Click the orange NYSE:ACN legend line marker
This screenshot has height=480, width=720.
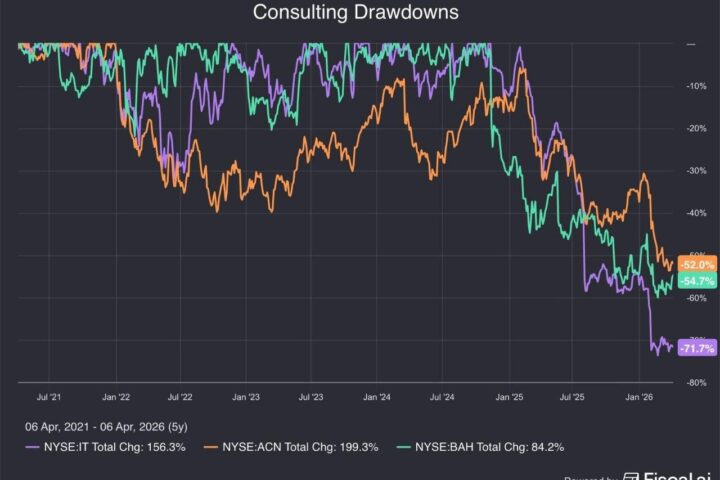click(x=211, y=447)
